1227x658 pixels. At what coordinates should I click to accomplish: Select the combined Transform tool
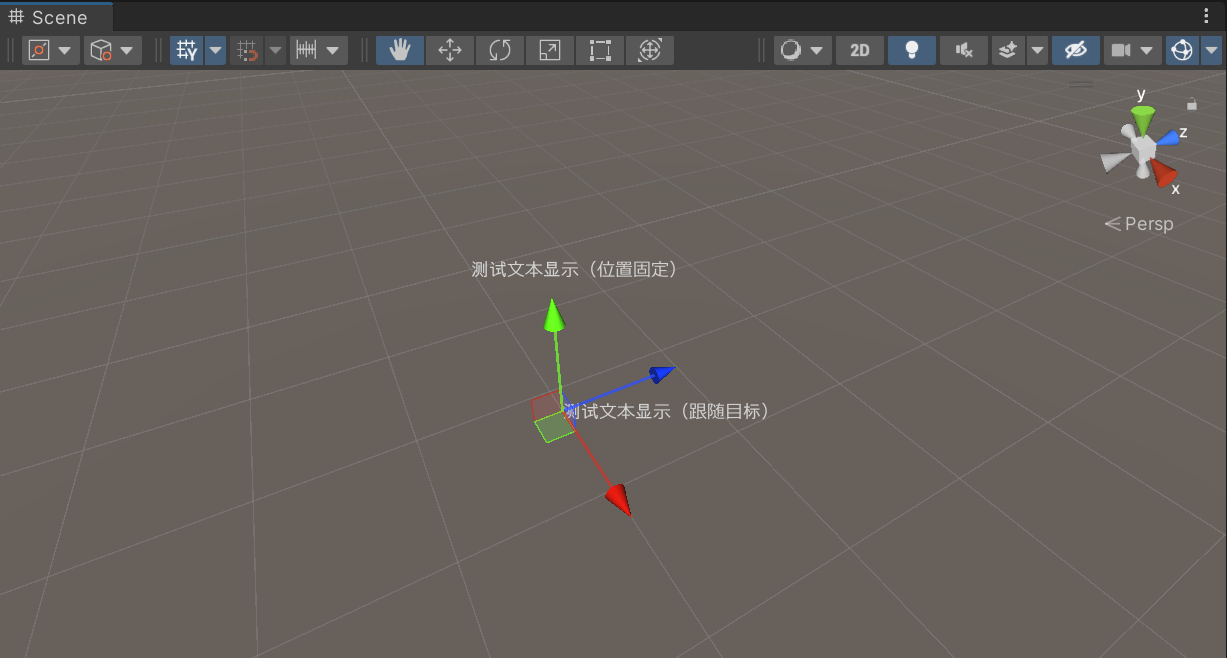(x=650, y=50)
